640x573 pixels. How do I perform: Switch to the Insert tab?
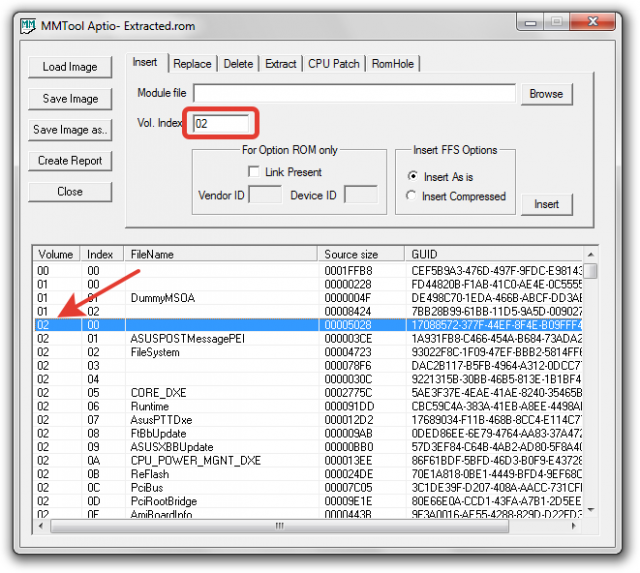145,62
